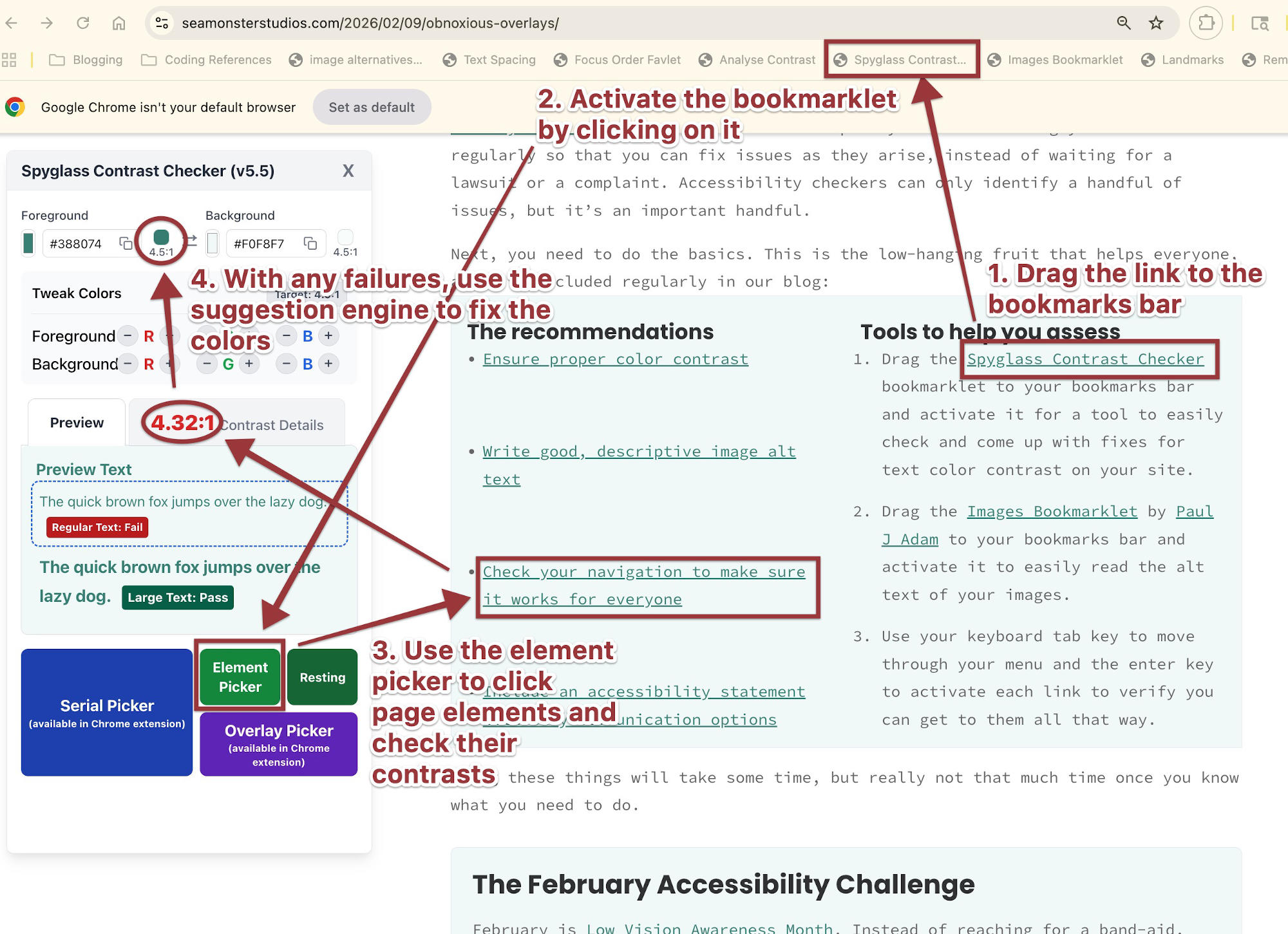This screenshot has height=934, width=1288.
Task: Open the Blogging bookmarks folder
Action: tap(98, 59)
